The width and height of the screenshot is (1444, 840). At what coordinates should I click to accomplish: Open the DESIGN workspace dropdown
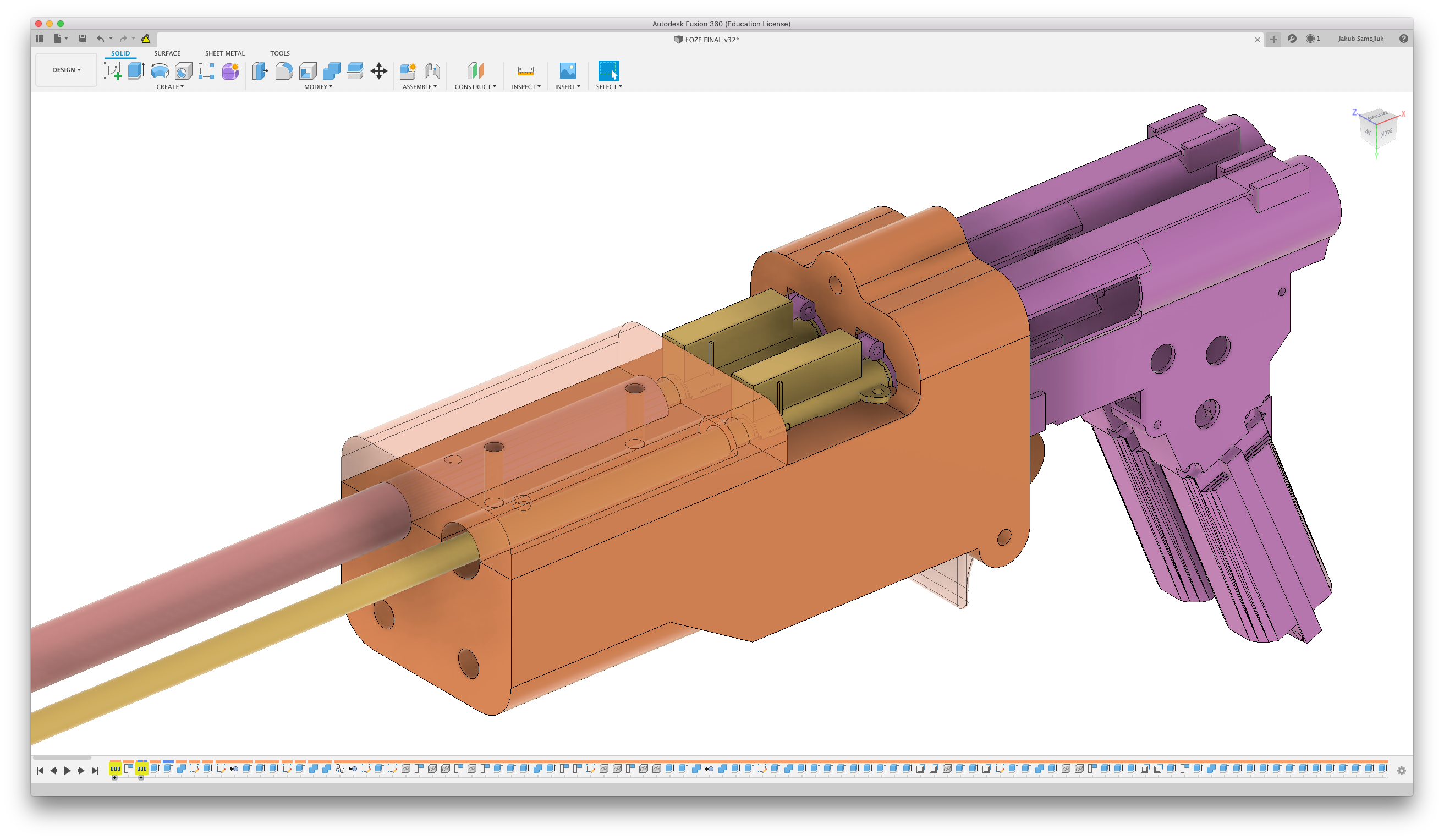pyautogui.click(x=66, y=70)
